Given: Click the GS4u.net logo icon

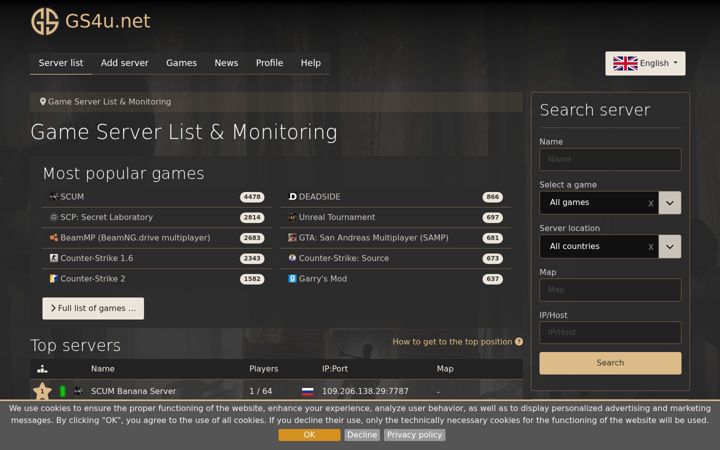Looking at the screenshot, I should click(45, 21).
